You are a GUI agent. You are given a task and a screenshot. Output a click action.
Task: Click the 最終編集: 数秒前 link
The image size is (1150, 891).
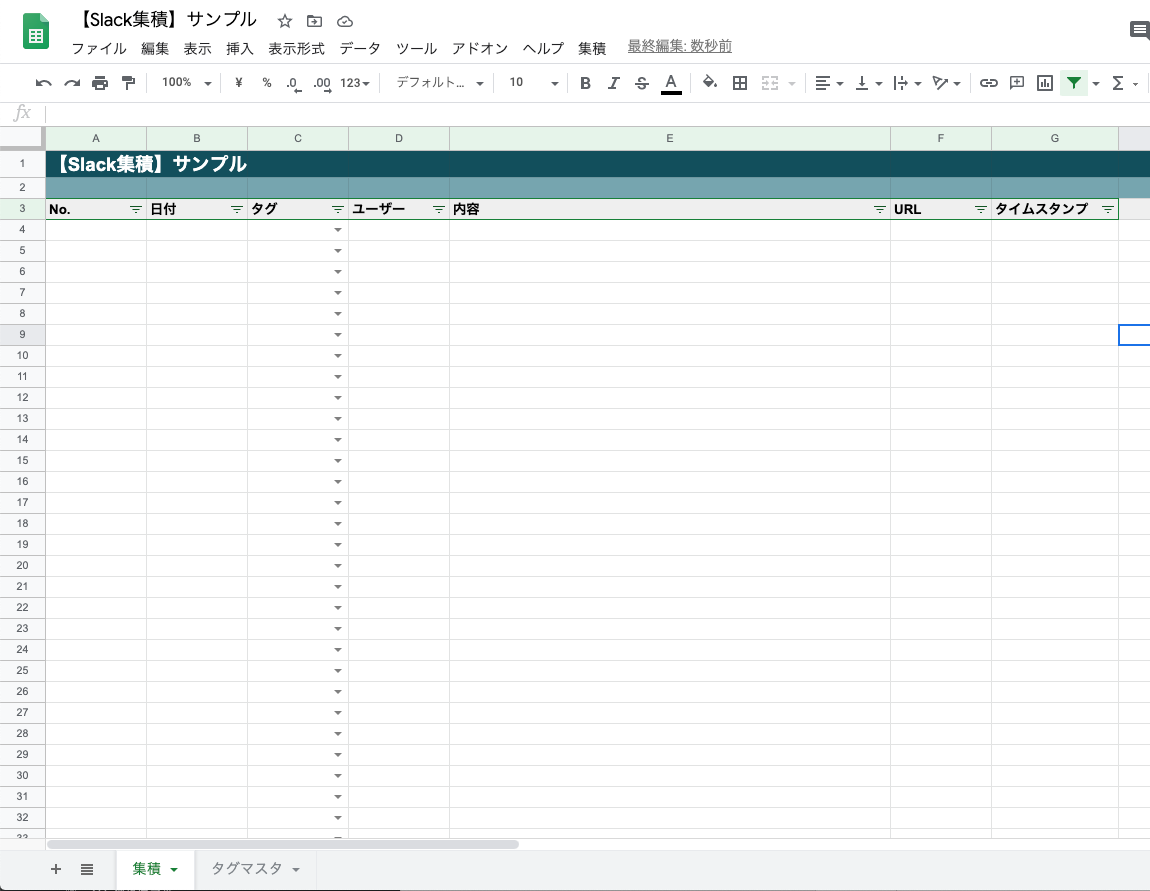tap(680, 46)
